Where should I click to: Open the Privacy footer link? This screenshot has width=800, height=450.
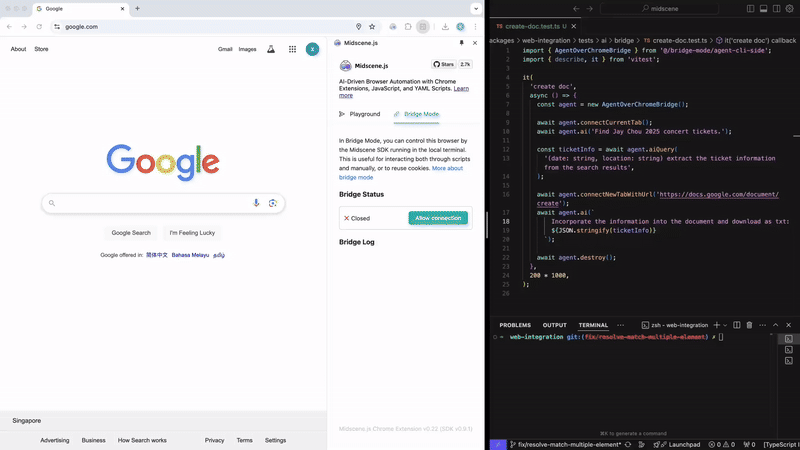(x=214, y=440)
